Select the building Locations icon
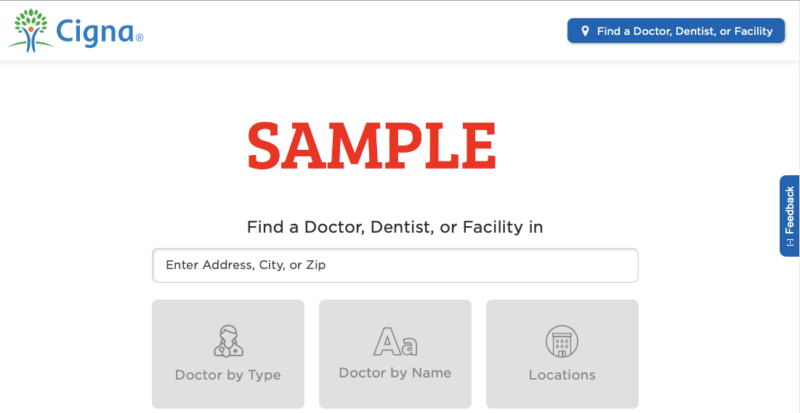The height and width of the screenshot is (413, 800). [562, 342]
